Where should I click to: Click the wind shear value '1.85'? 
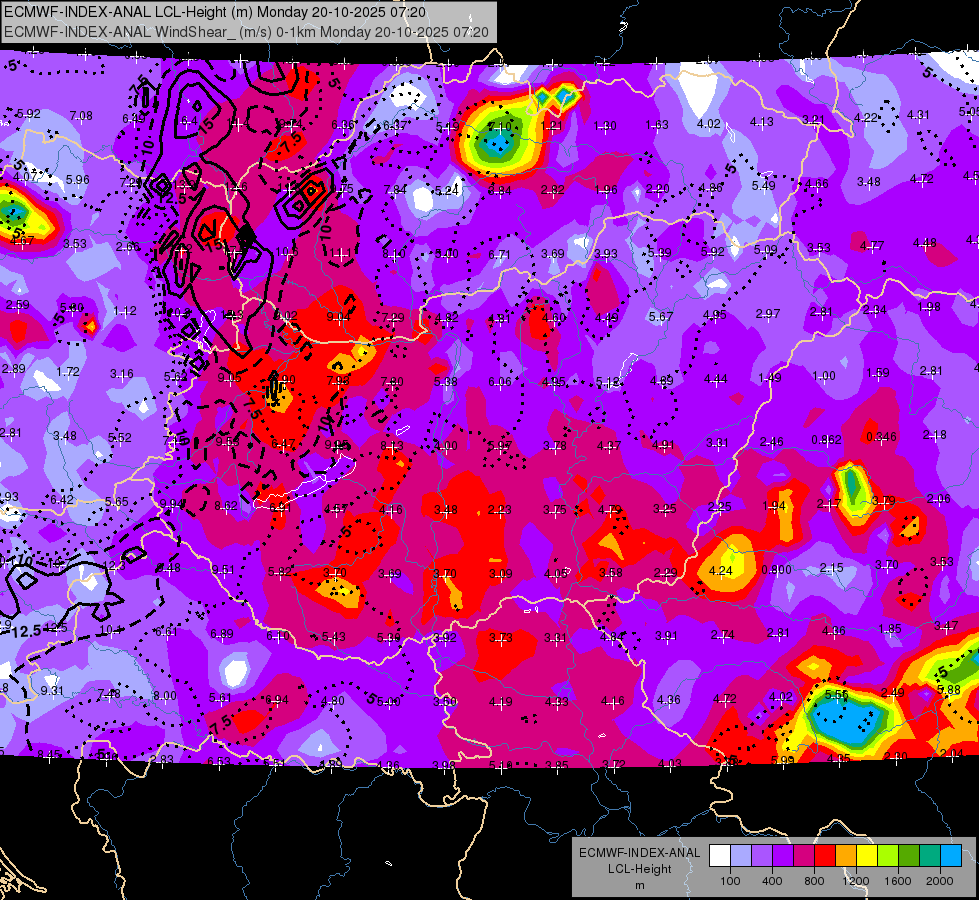coord(890,628)
